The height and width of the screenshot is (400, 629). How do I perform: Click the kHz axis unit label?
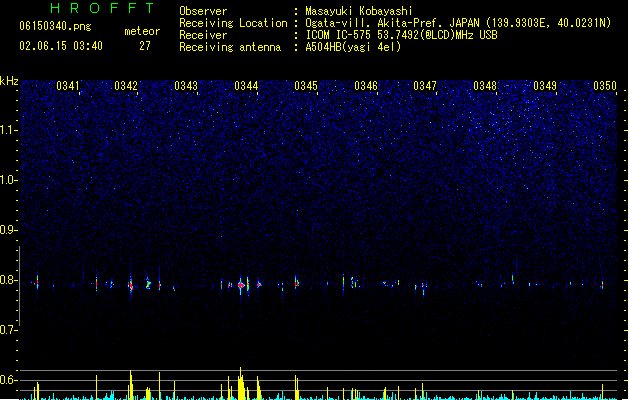(9, 81)
